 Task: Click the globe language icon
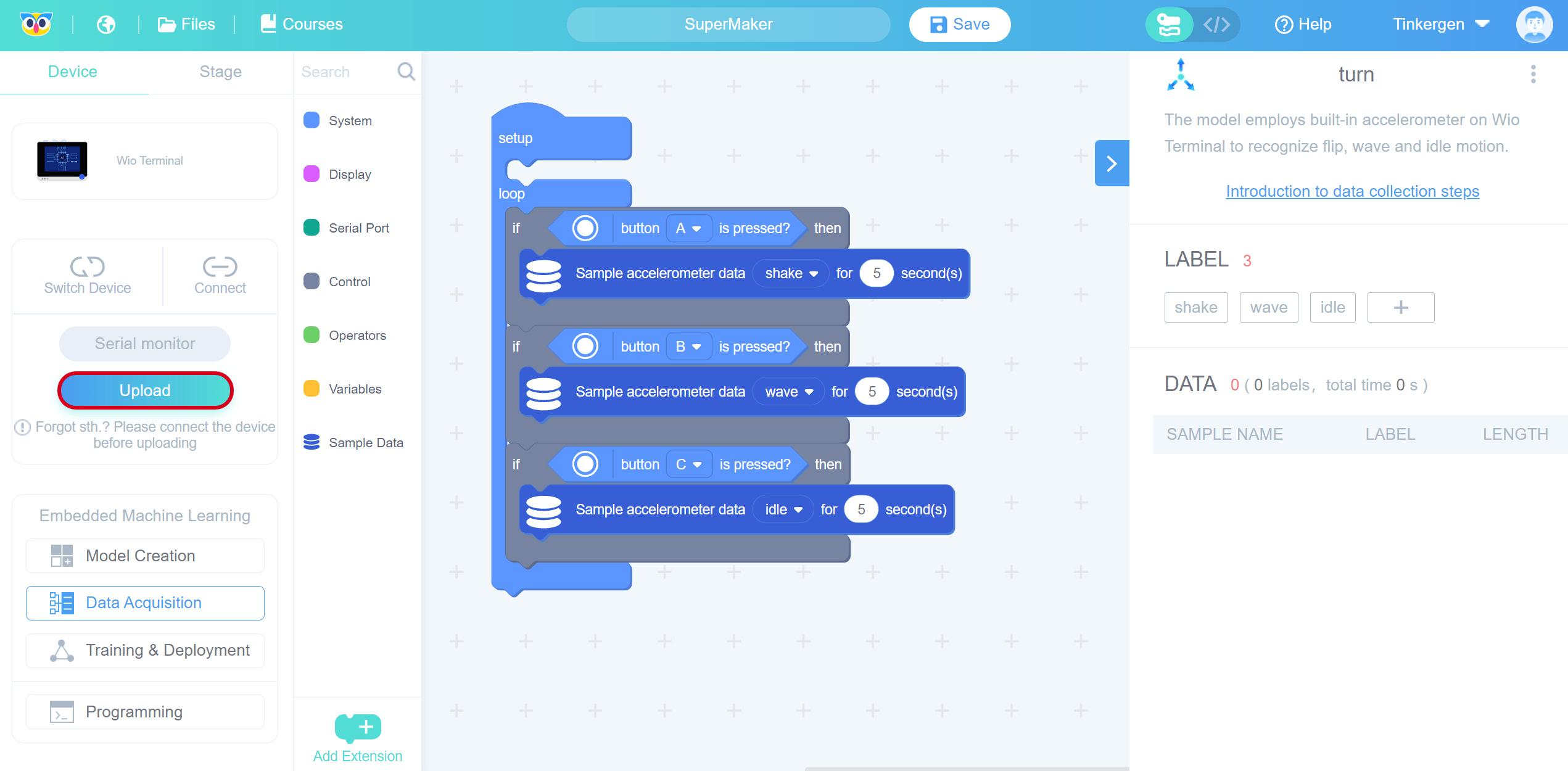tap(106, 25)
